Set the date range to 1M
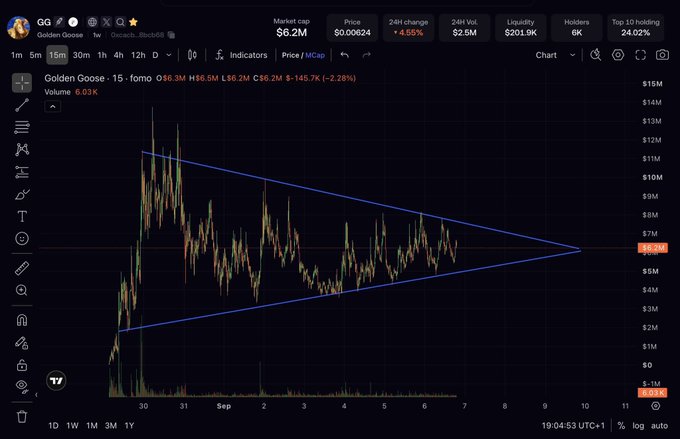 92,426
